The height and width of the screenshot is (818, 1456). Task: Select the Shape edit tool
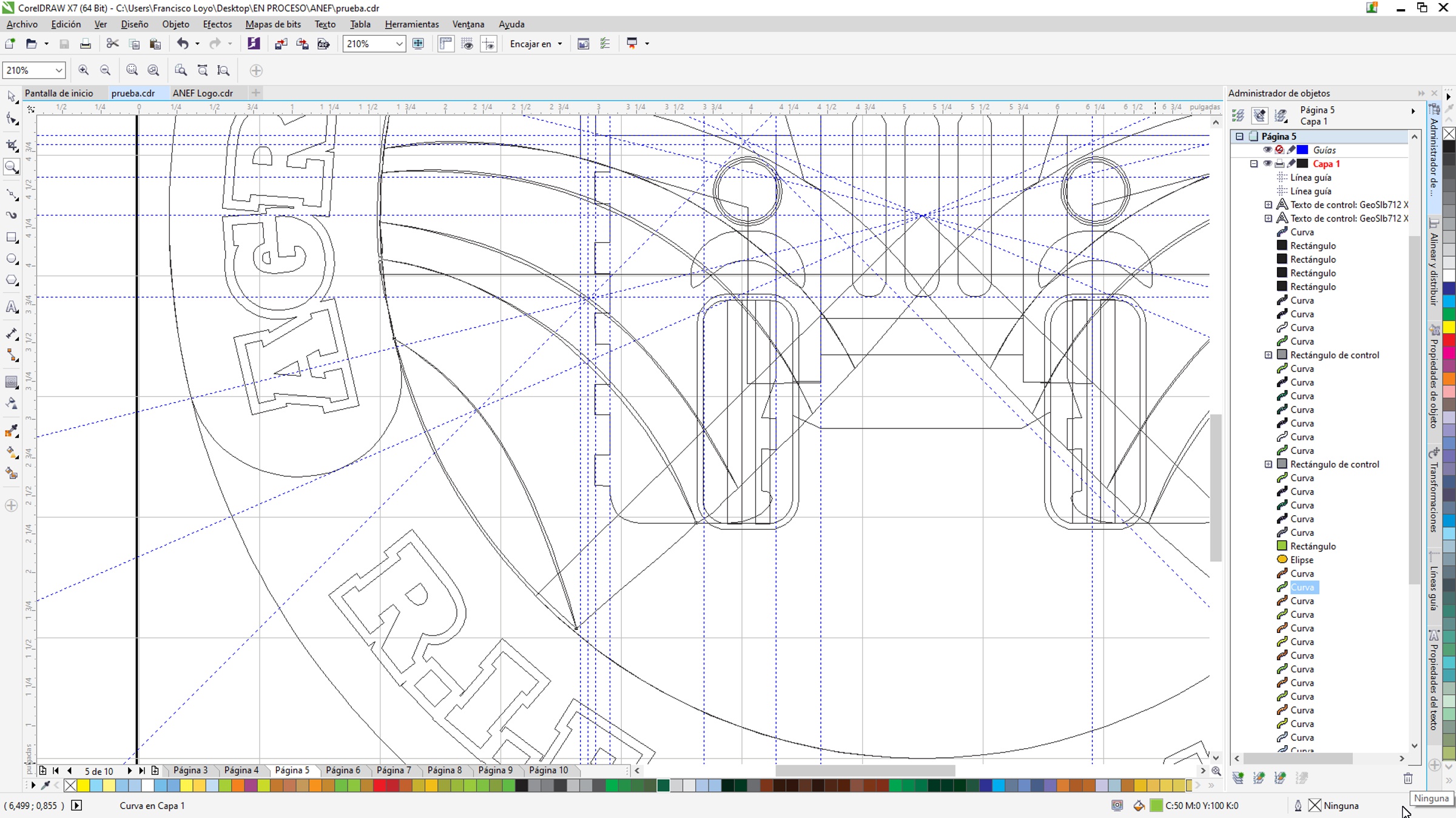coord(12,120)
